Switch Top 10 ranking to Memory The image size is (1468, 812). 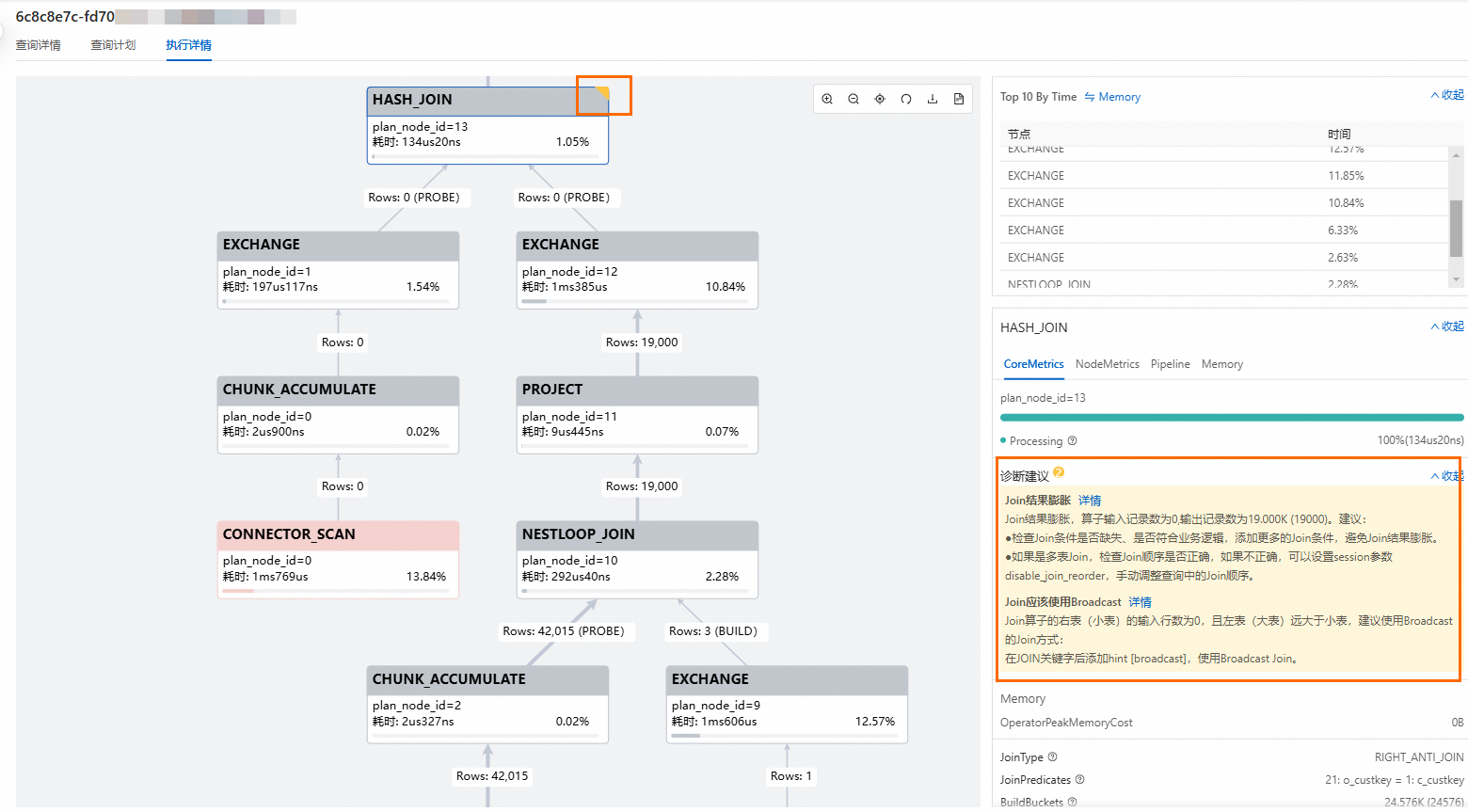(1112, 97)
